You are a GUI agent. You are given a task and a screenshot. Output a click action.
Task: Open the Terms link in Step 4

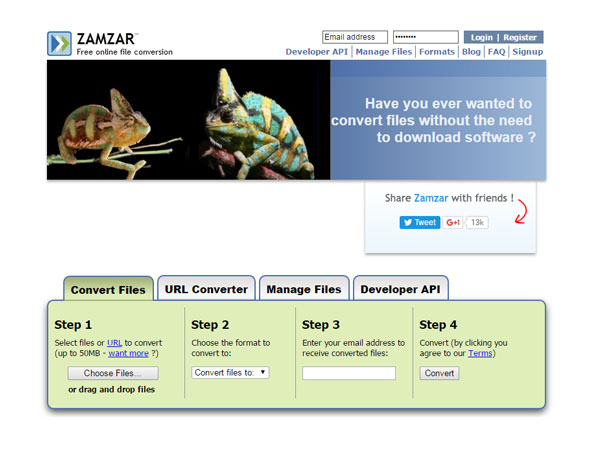(480, 353)
